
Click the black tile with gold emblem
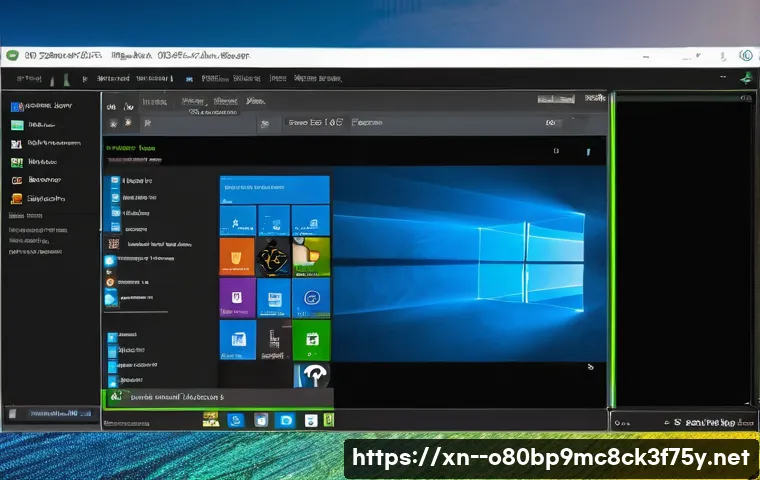274,257
